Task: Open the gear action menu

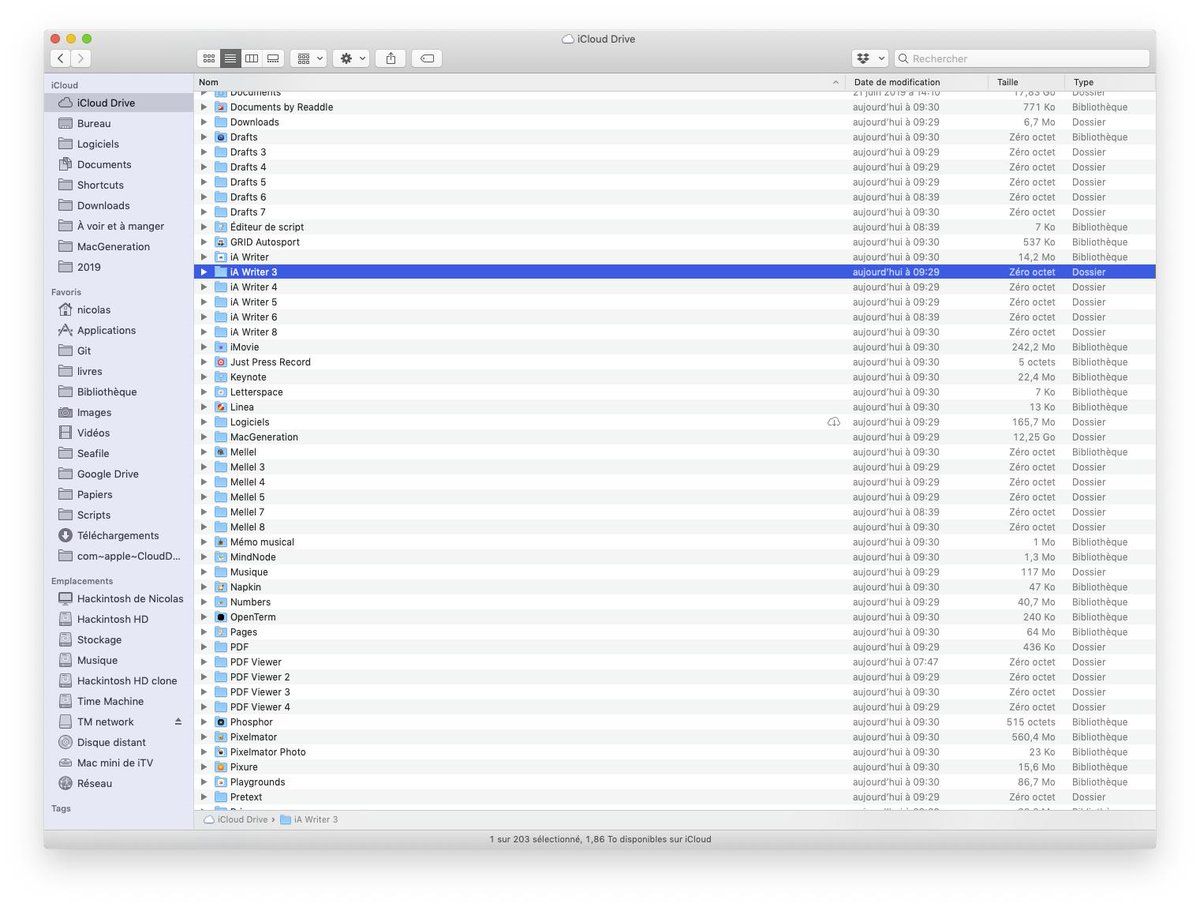Action: click(x=352, y=59)
